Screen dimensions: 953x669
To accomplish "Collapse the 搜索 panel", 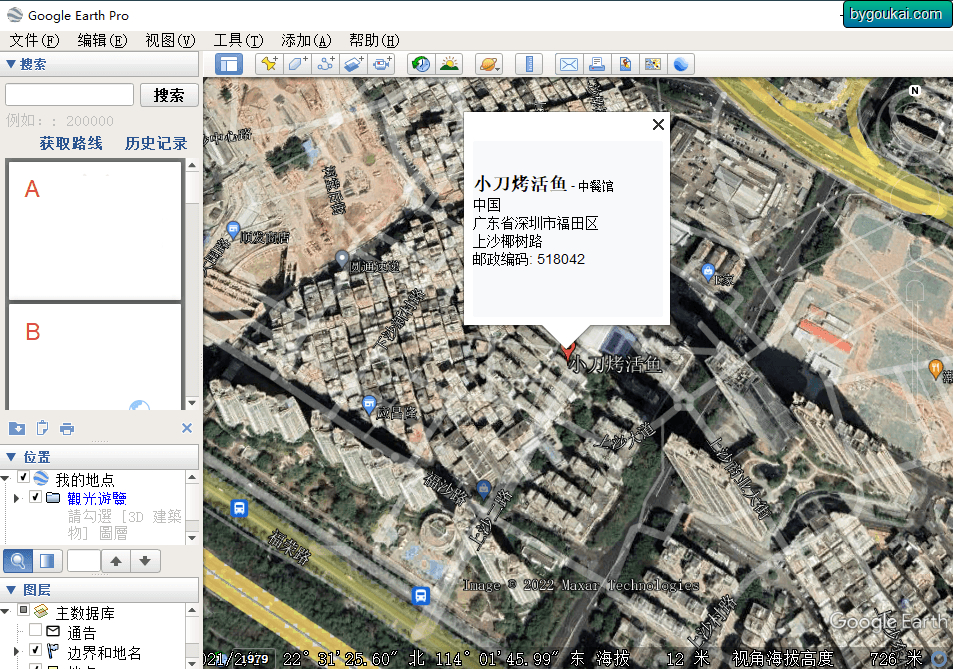I will coord(10,64).
